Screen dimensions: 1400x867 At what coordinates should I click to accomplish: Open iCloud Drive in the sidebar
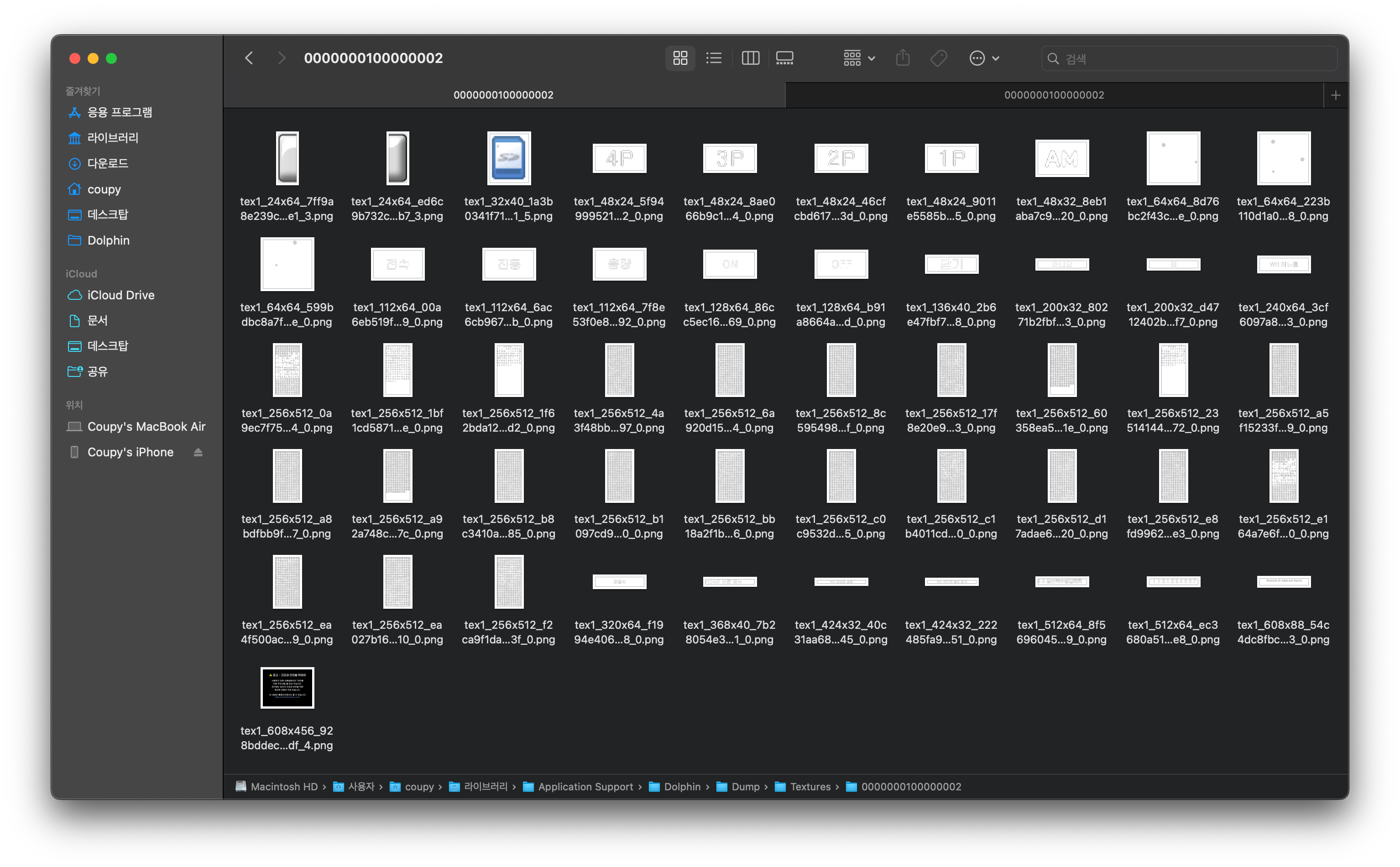tap(120, 295)
